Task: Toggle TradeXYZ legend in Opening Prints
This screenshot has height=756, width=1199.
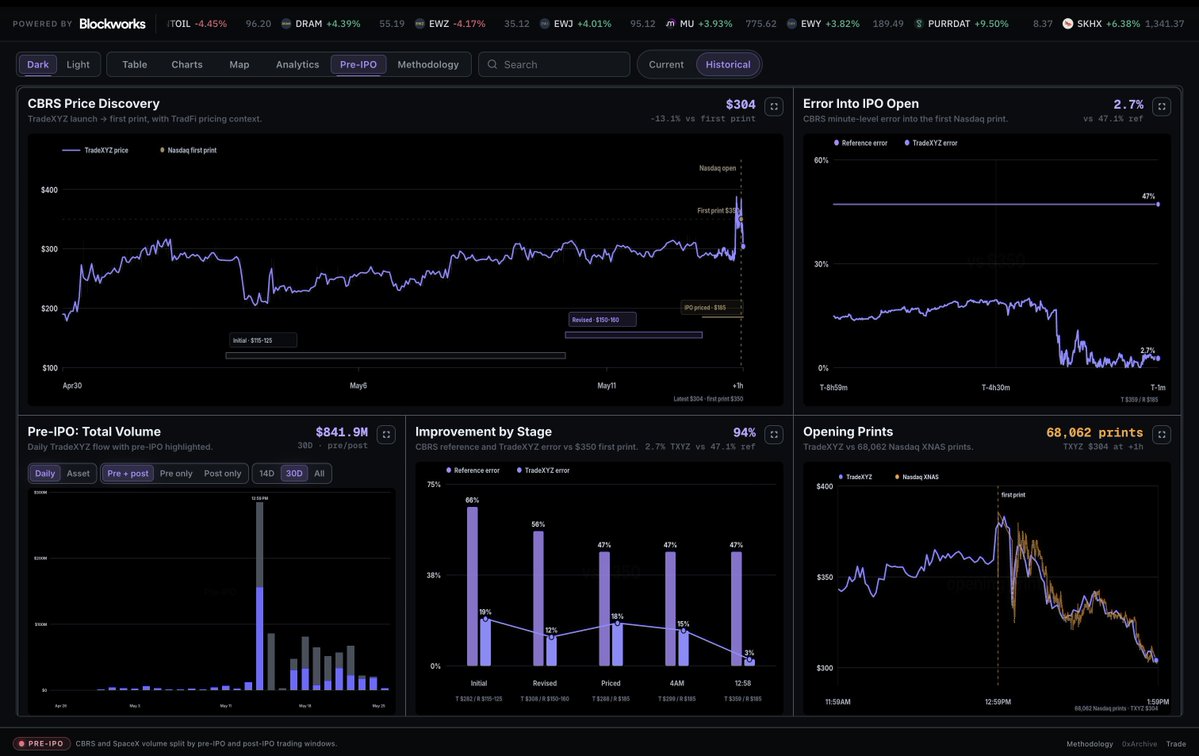Action: pos(856,477)
